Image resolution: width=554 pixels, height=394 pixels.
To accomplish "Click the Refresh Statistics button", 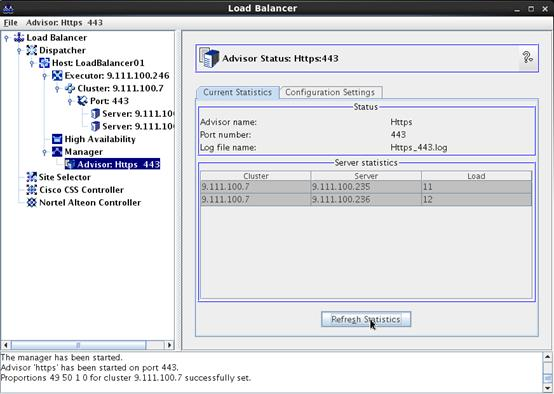I will pyautogui.click(x=366, y=319).
